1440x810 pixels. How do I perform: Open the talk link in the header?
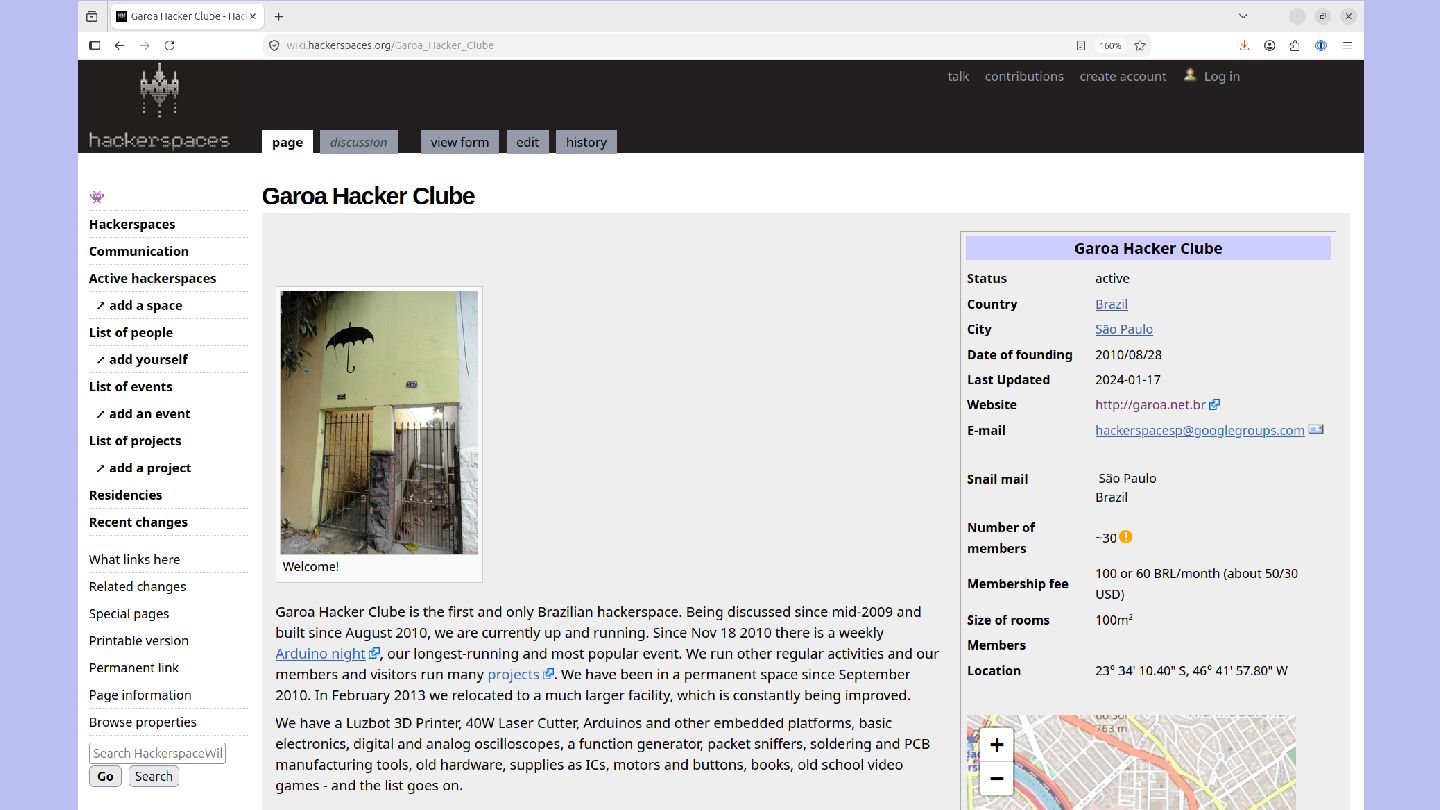pyautogui.click(x=959, y=76)
